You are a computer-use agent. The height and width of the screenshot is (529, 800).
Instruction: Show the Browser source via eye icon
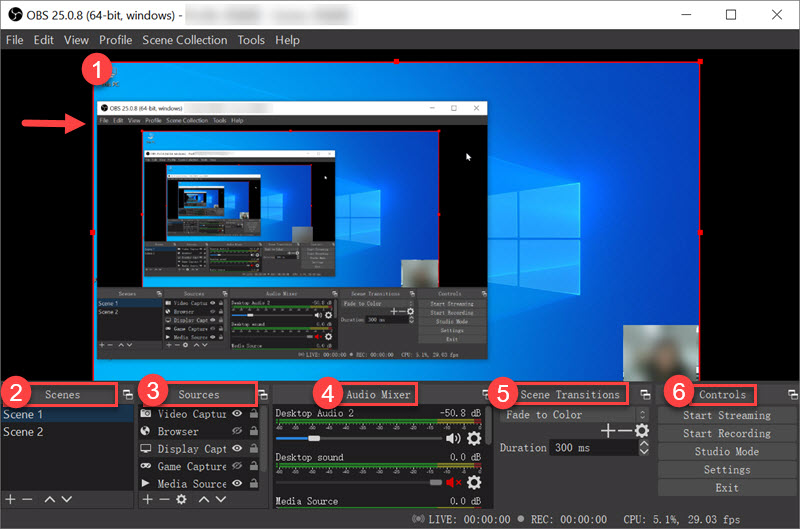(x=237, y=432)
